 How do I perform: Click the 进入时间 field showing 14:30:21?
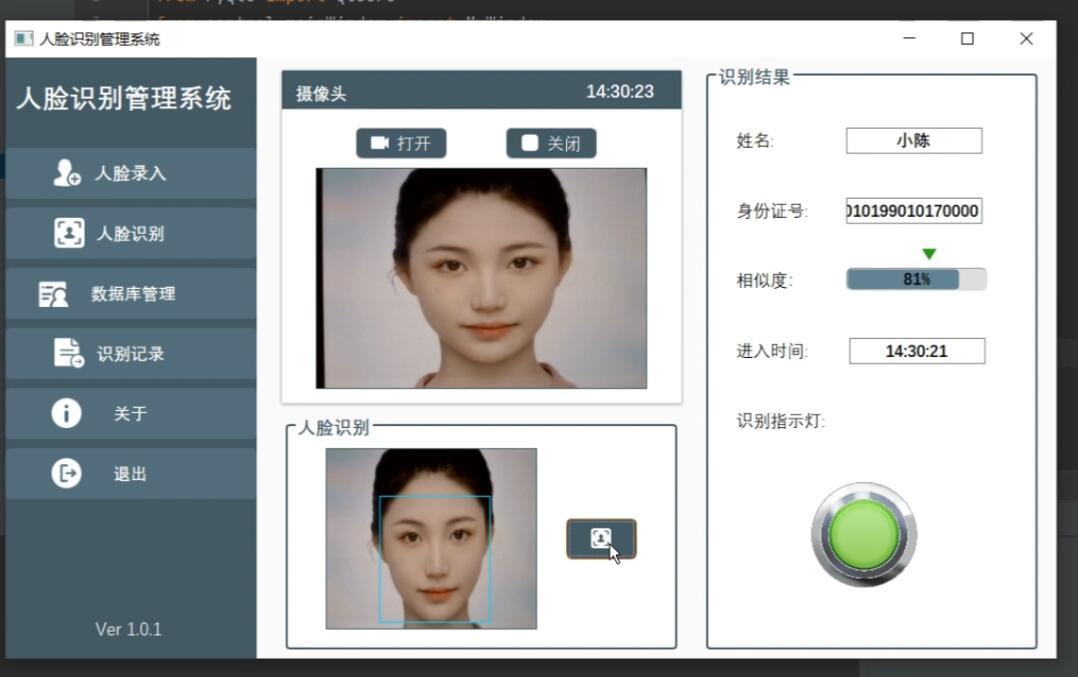[916, 350]
